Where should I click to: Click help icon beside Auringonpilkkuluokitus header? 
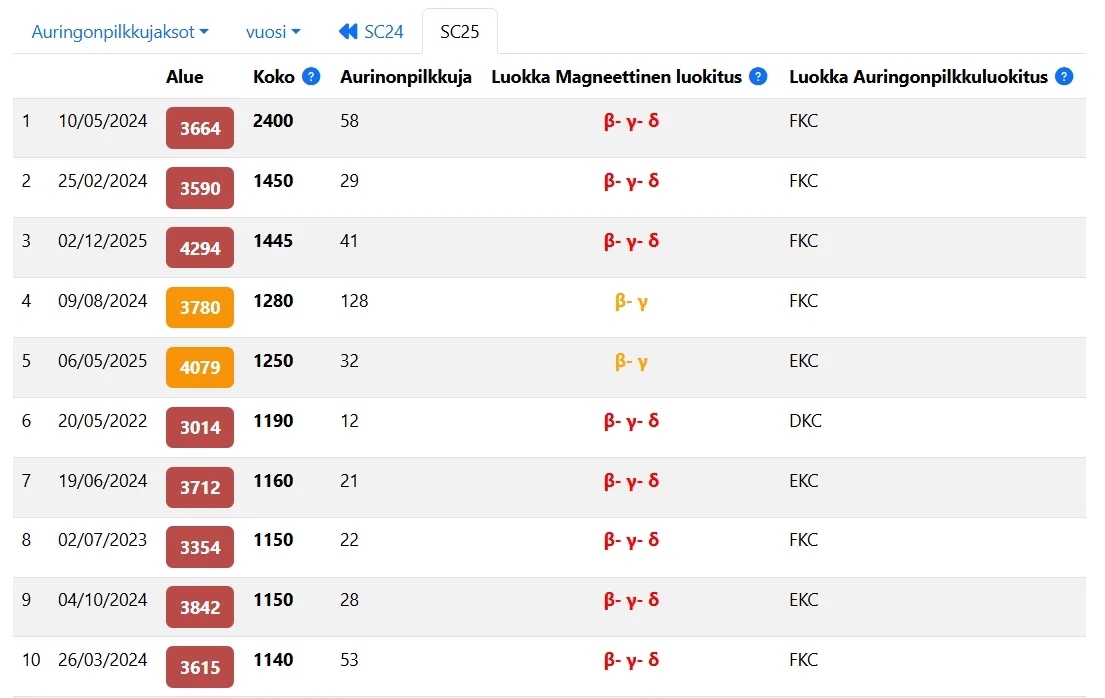(1064, 77)
